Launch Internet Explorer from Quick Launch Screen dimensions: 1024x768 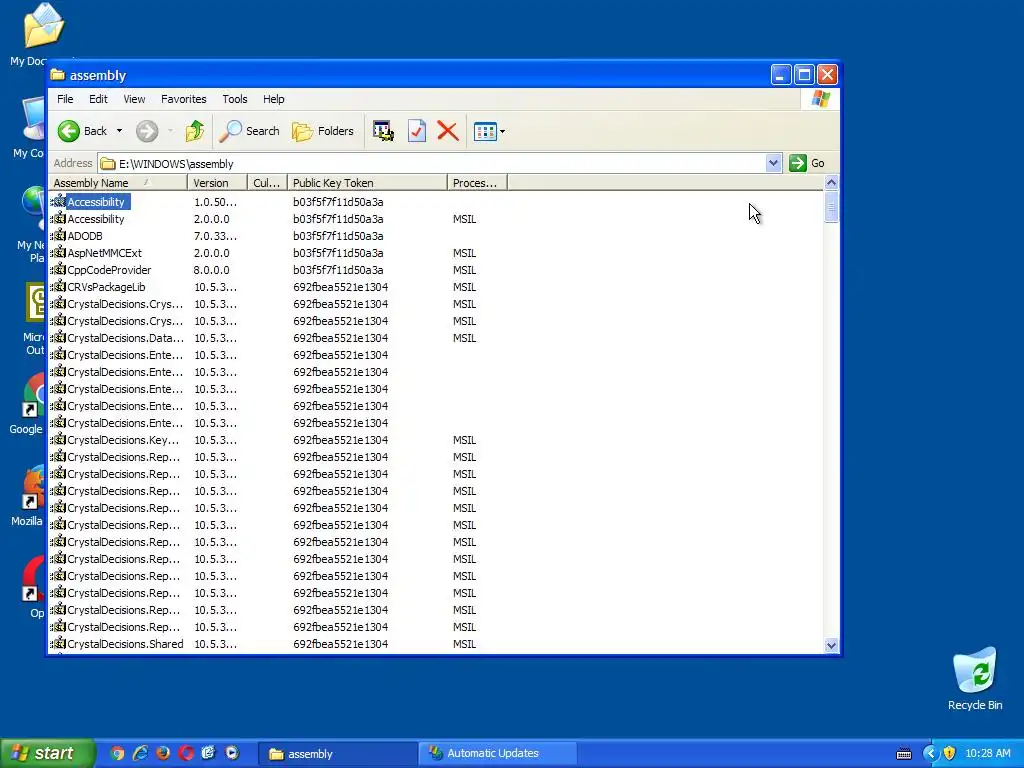click(140, 754)
